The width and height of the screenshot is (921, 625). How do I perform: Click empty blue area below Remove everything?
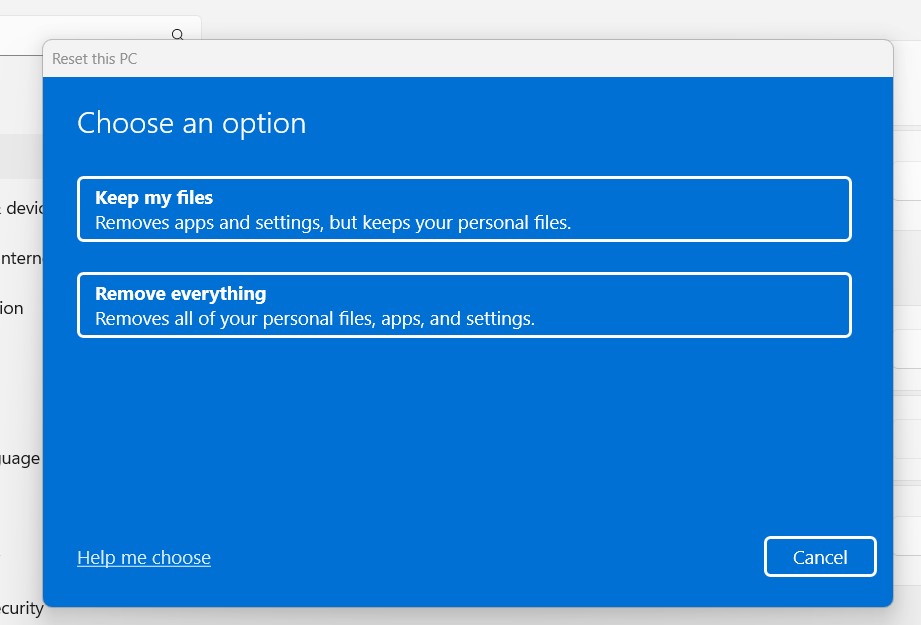pyautogui.click(x=463, y=430)
